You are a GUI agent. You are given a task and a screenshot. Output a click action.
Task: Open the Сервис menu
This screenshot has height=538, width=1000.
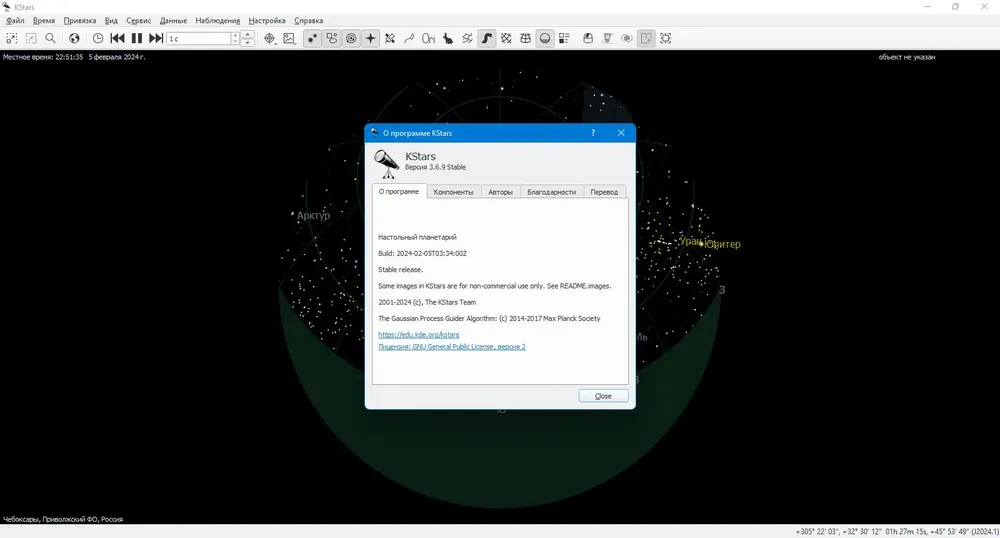point(138,20)
